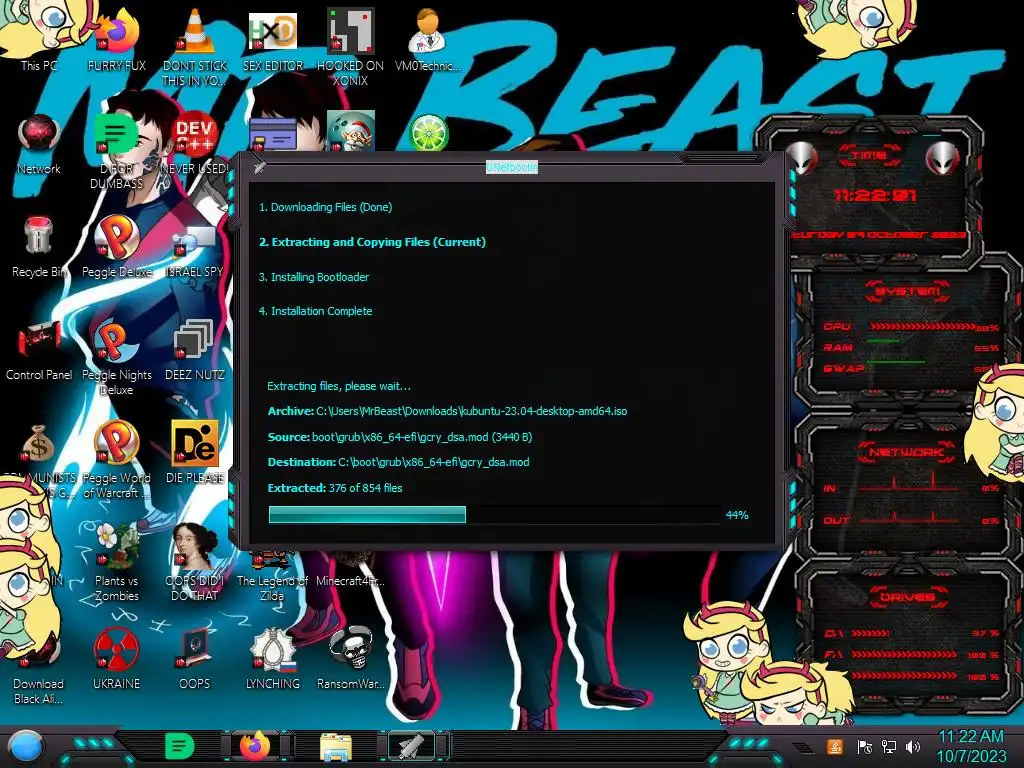This screenshot has width=1024, height=768.
Task: Select The Legend of Zilda desktop shortcut
Action: click(x=272, y=575)
